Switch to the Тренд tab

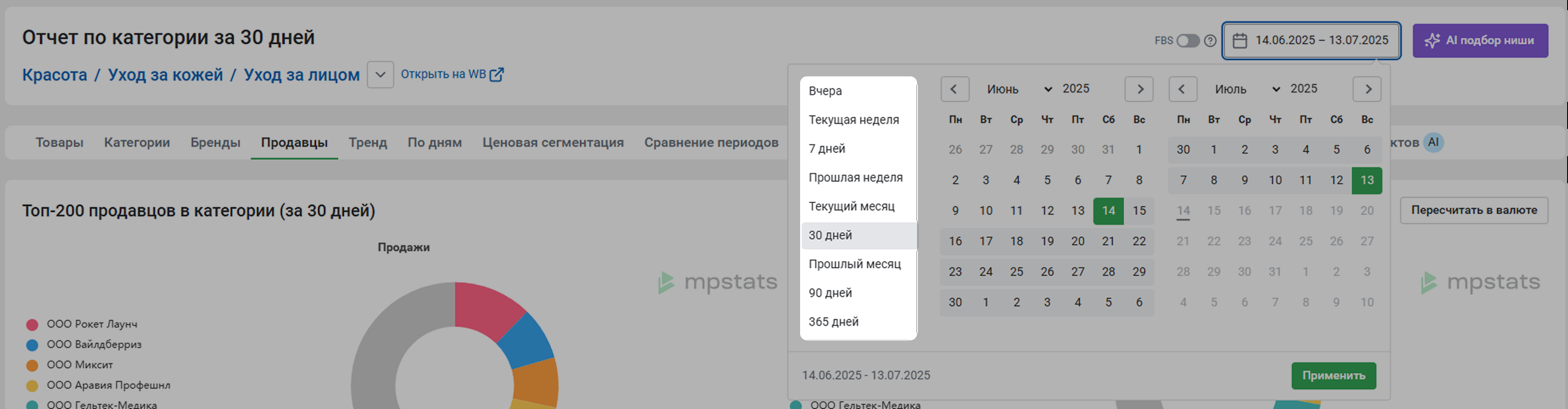(x=368, y=143)
